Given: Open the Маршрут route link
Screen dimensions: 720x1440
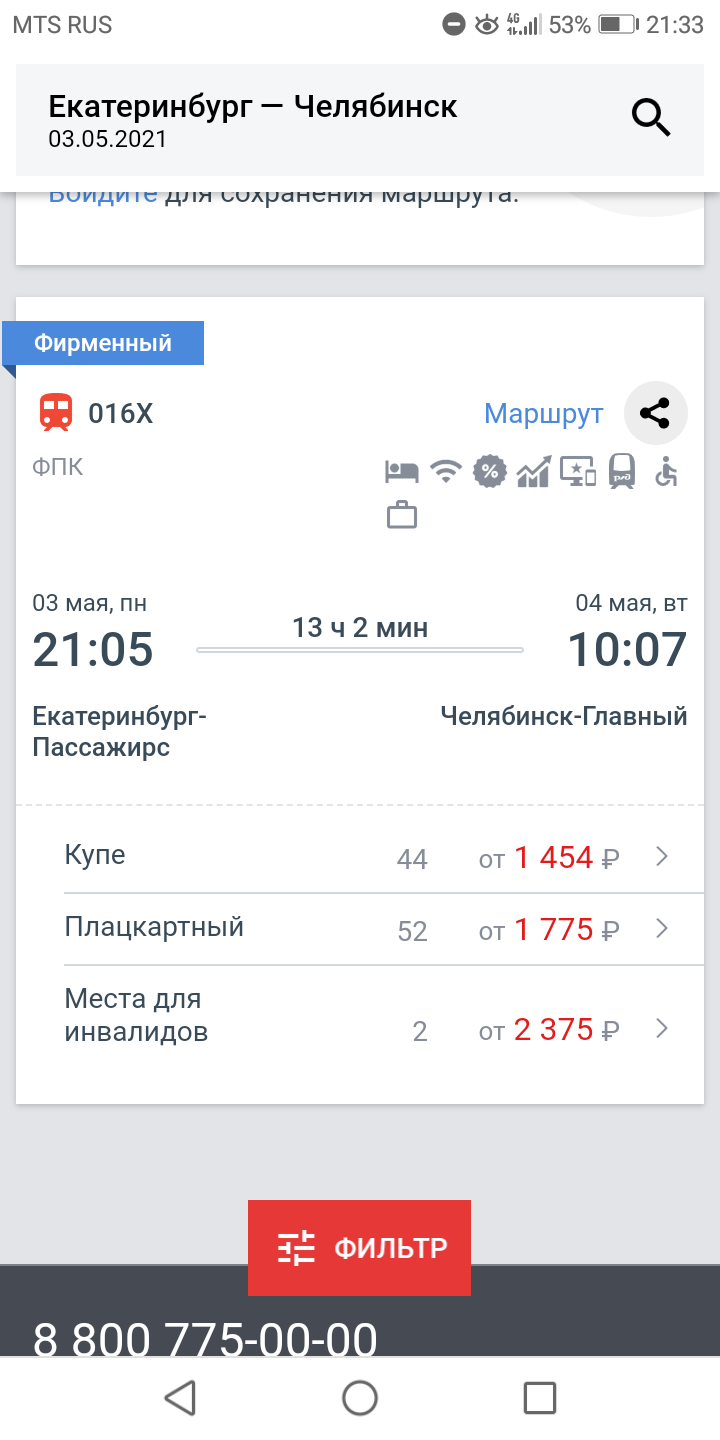Looking at the screenshot, I should pyautogui.click(x=543, y=413).
